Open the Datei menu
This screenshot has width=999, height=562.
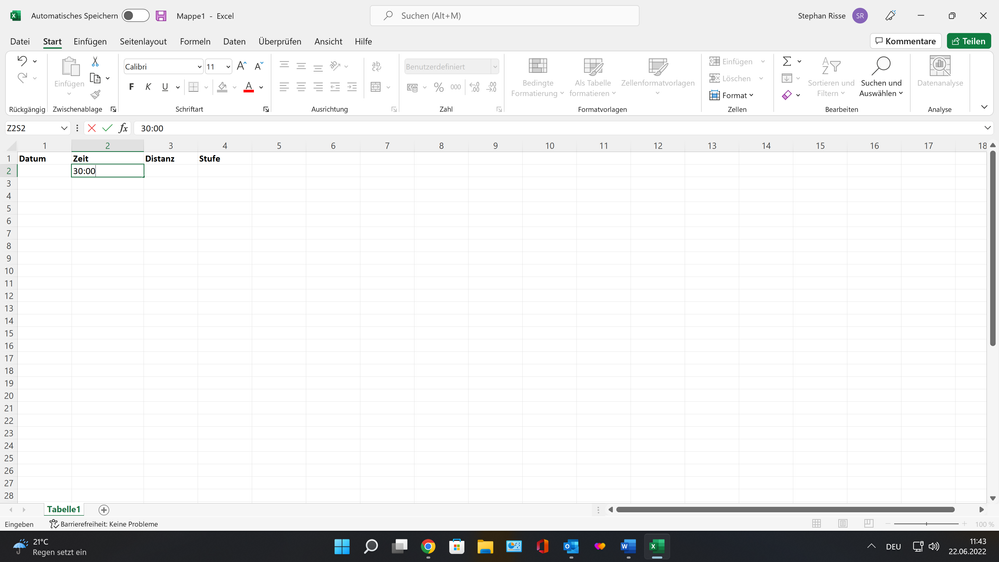pos(20,41)
